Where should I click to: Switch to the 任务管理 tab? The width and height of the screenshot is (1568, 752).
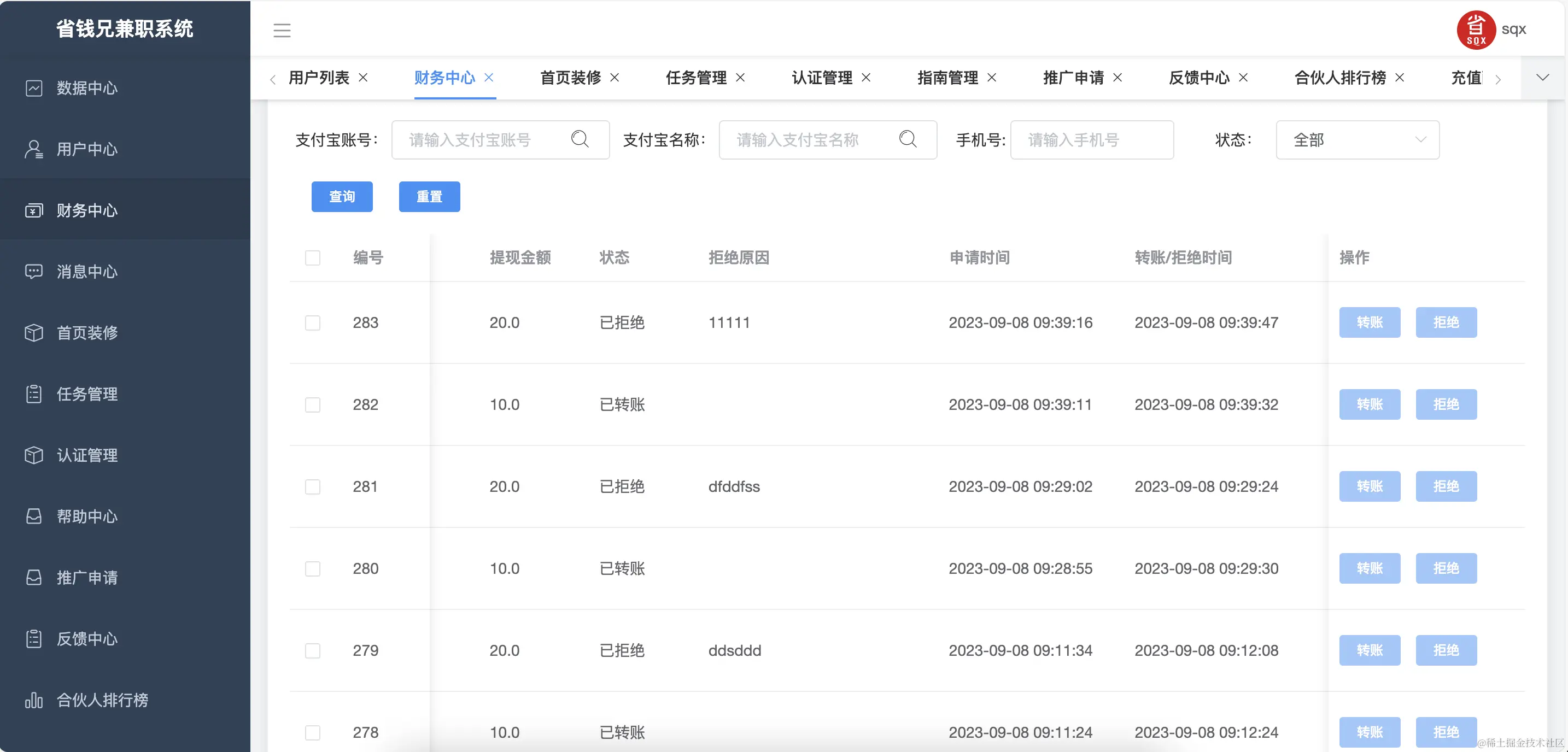coord(697,77)
